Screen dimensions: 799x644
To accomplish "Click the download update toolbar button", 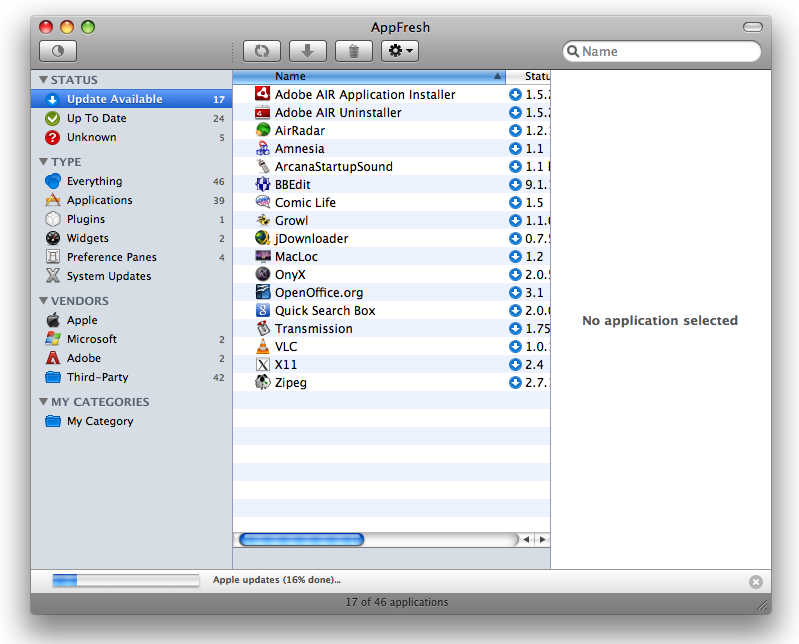I will pyautogui.click(x=307, y=51).
